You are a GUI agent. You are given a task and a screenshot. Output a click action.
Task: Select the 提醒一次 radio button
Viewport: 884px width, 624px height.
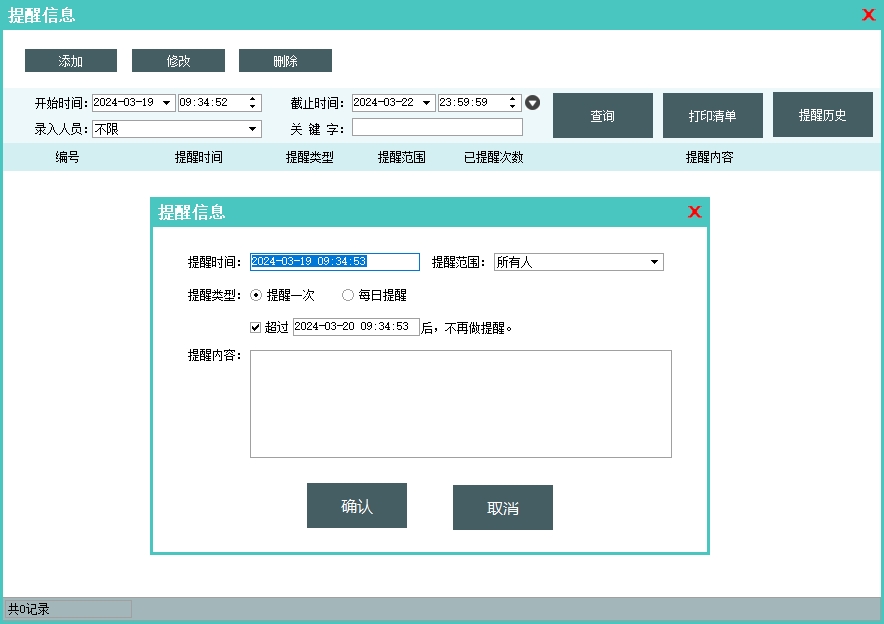coord(256,295)
